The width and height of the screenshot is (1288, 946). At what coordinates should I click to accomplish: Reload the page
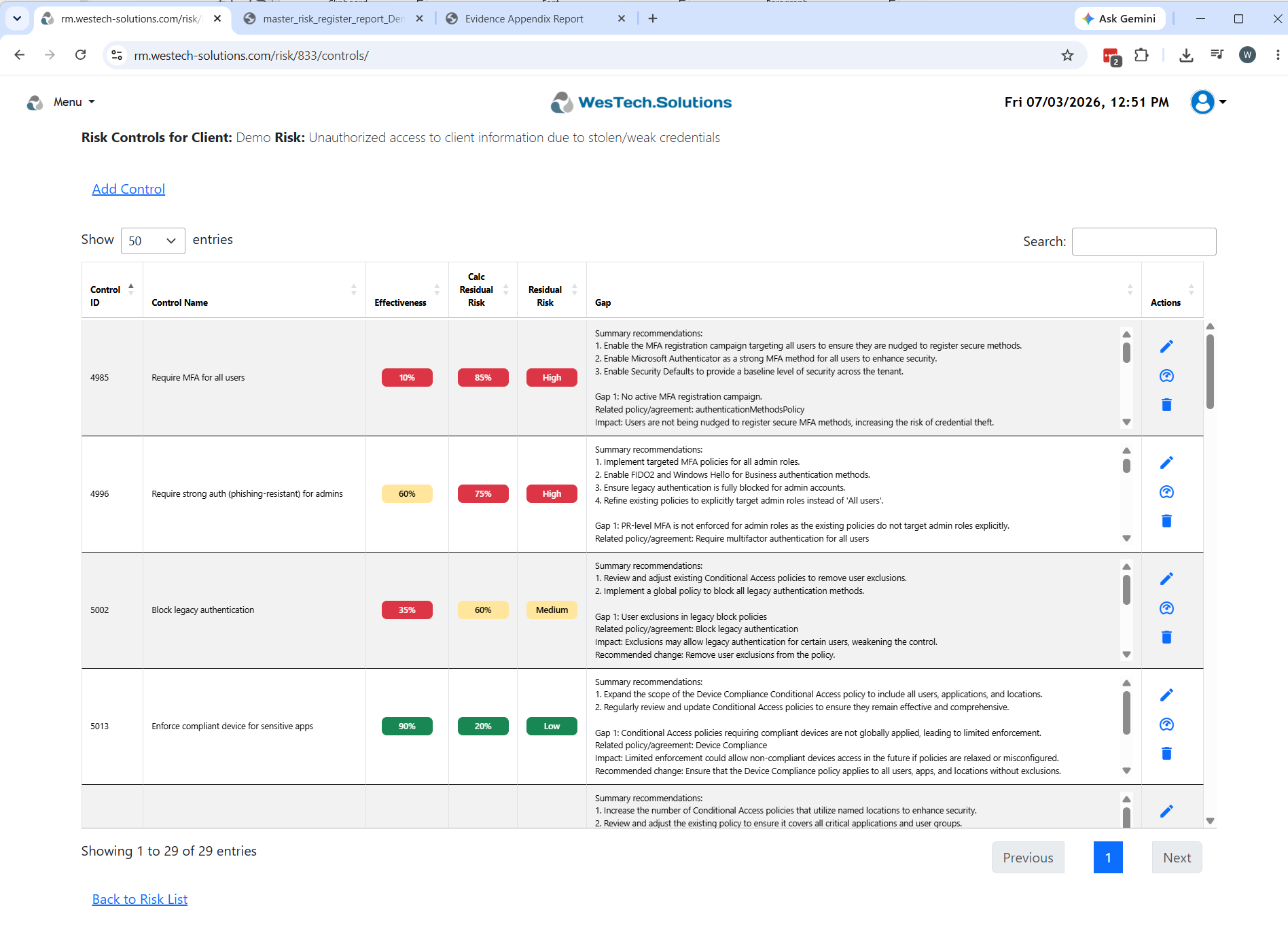(x=80, y=55)
